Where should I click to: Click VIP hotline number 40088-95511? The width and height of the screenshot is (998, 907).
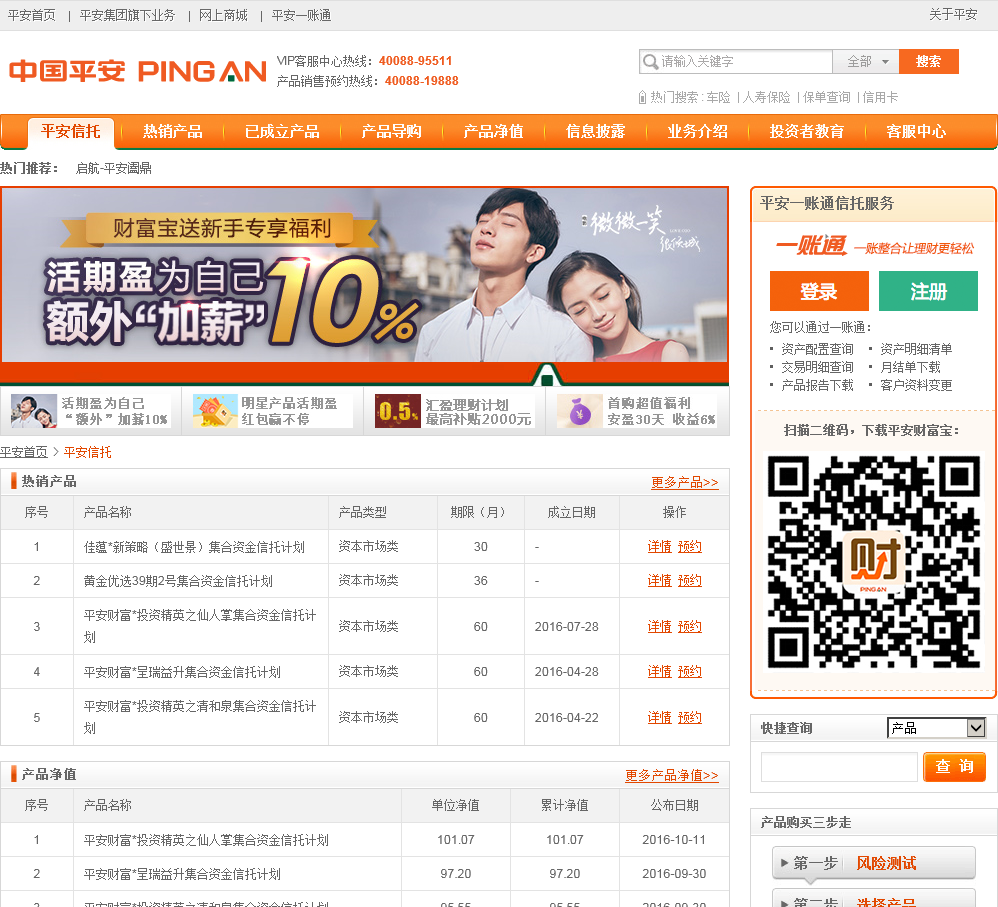click(415, 61)
